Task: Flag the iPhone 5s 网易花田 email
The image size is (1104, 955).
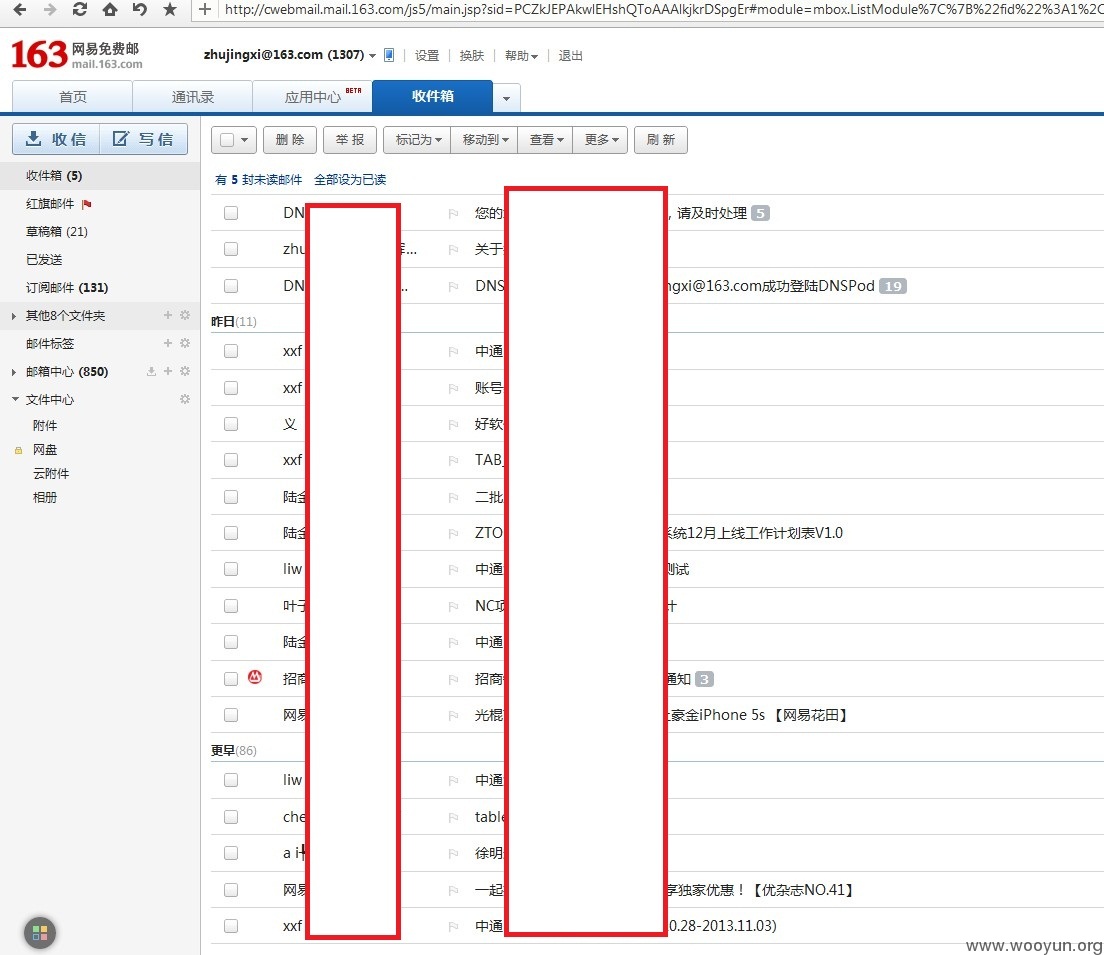Action: (x=453, y=716)
